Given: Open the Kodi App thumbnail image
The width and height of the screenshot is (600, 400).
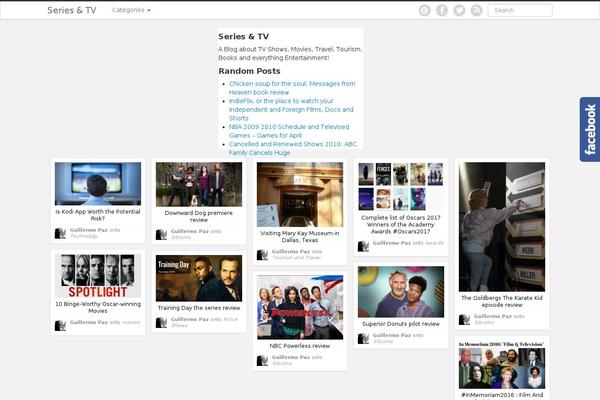Looking at the screenshot, I should click(98, 184).
